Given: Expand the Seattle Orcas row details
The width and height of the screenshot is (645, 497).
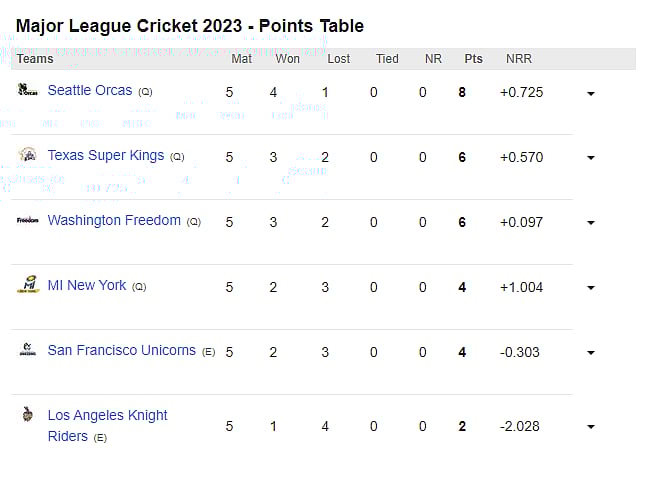Looking at the screenshot, I should click(591, 93).
